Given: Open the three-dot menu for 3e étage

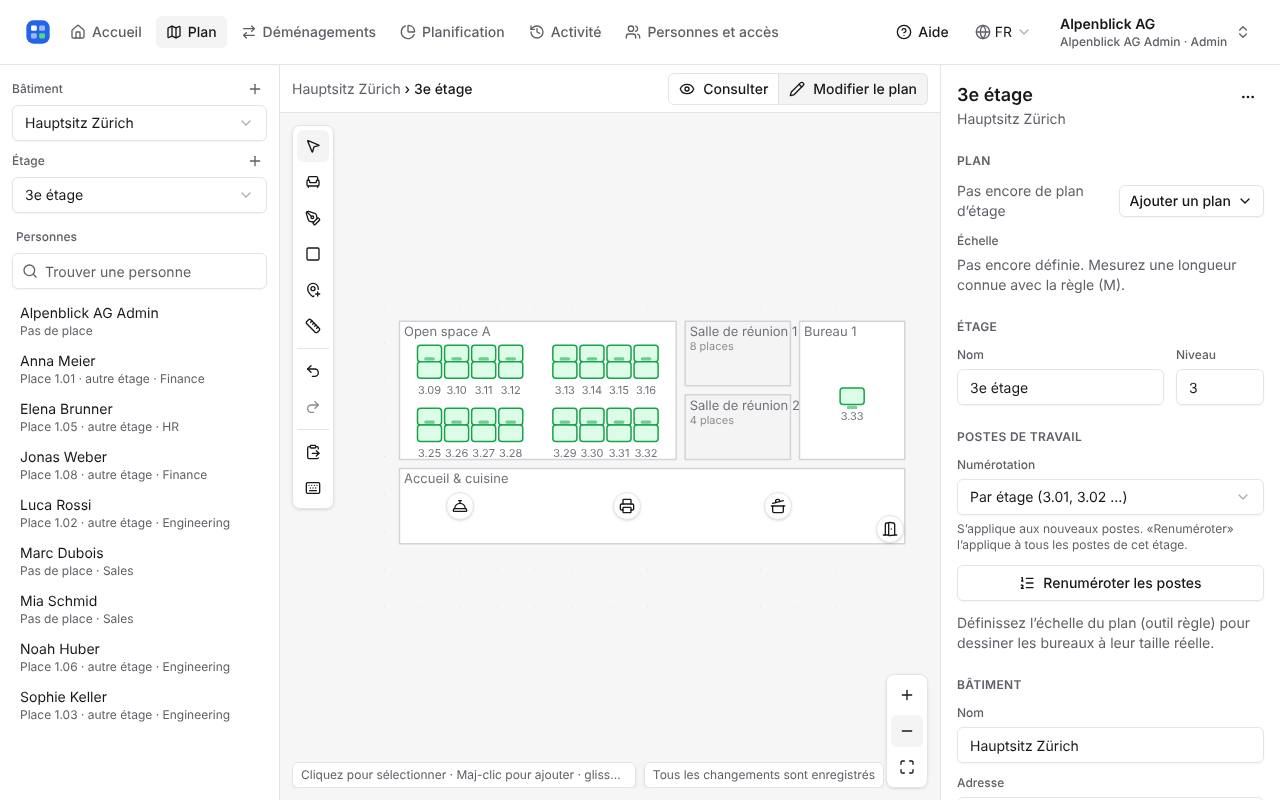Looking at the screenshot, I should tap(1248, 97).
